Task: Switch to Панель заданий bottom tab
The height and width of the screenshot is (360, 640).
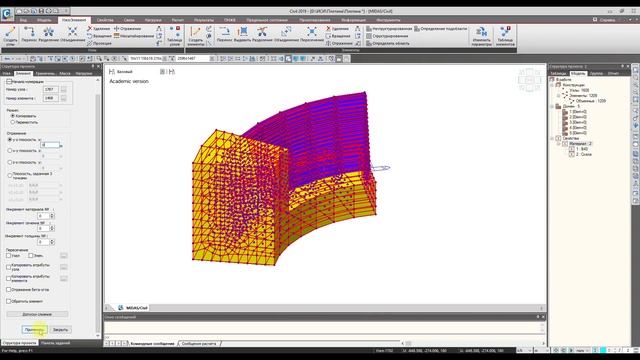Action: click(x=56, y=343)
